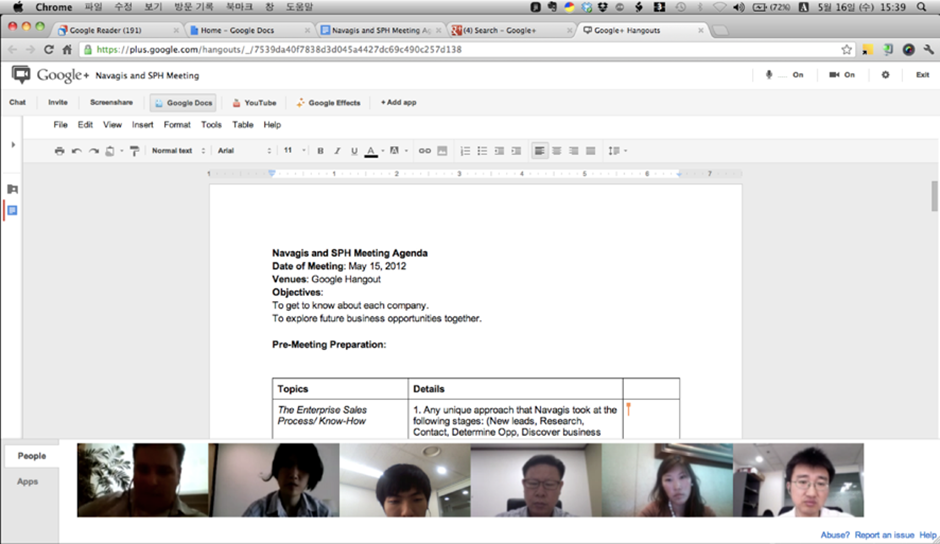The width and height of the screenshot is (940, 544).
Task: Select the last participant with glasses thumbnail
Action: pyautogui.click(x=799, y=480)
